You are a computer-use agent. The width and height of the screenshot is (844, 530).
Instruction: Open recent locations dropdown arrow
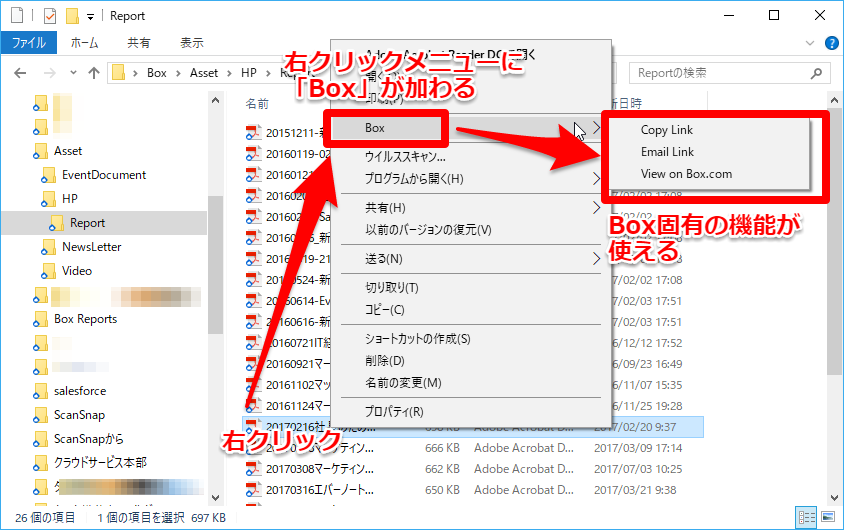73,72
